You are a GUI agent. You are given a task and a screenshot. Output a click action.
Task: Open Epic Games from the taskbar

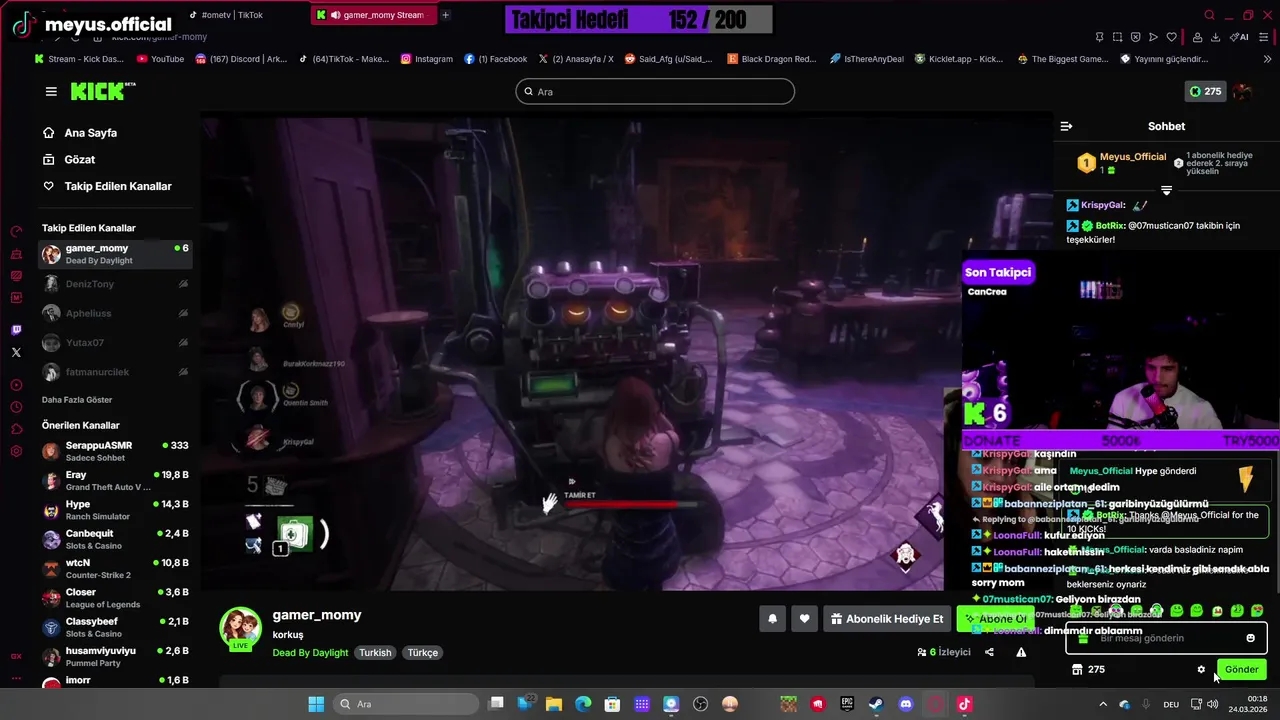click(x=847, y=704)
